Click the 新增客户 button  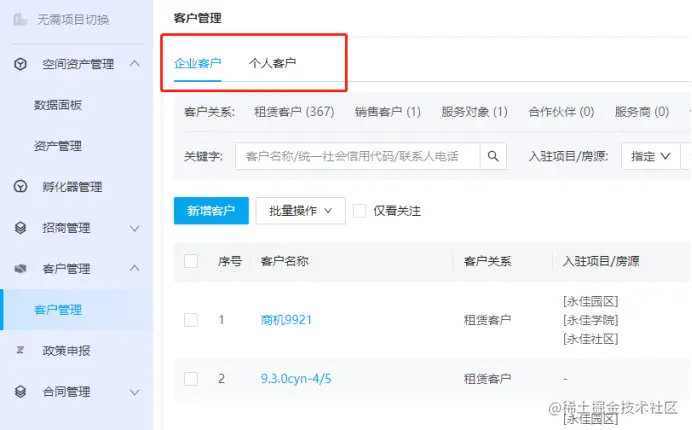(211, 211)
